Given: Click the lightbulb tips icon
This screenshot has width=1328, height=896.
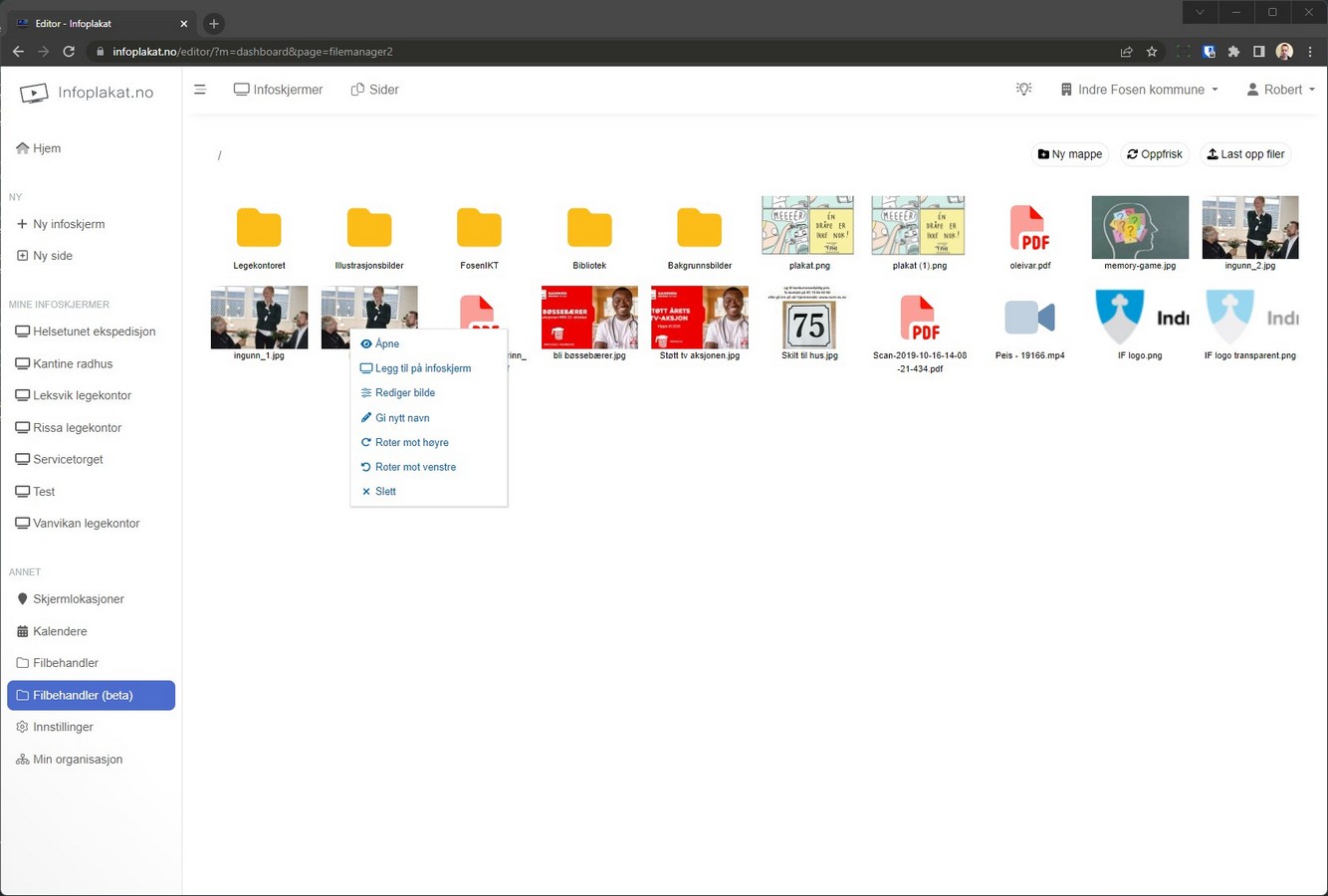Looking at the screenshot, I should 1023,90.
